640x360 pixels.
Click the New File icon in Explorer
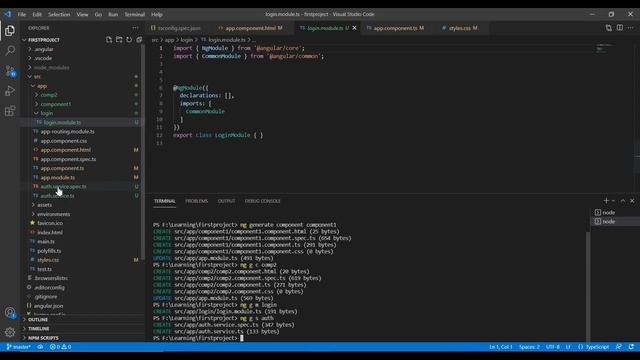[109, 40]
